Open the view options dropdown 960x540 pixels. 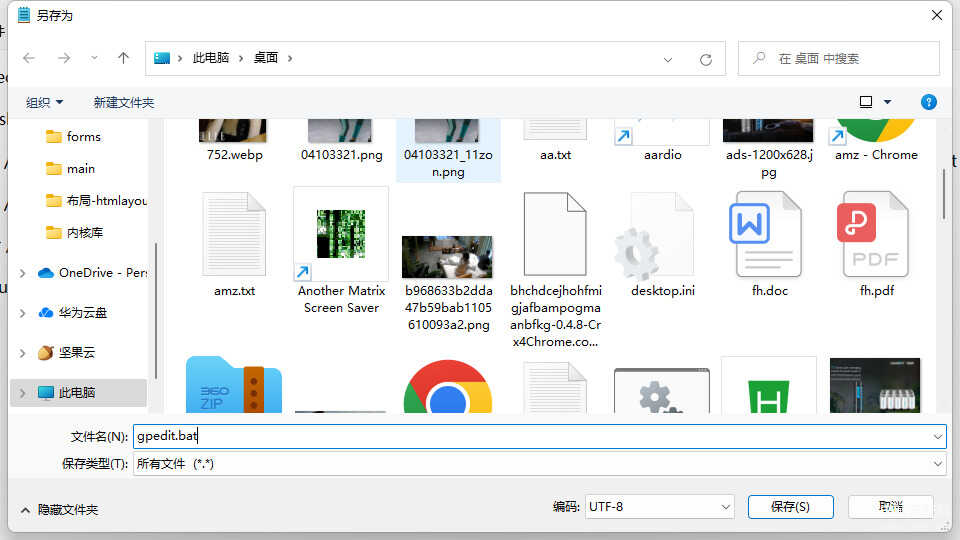coord(887,102)
